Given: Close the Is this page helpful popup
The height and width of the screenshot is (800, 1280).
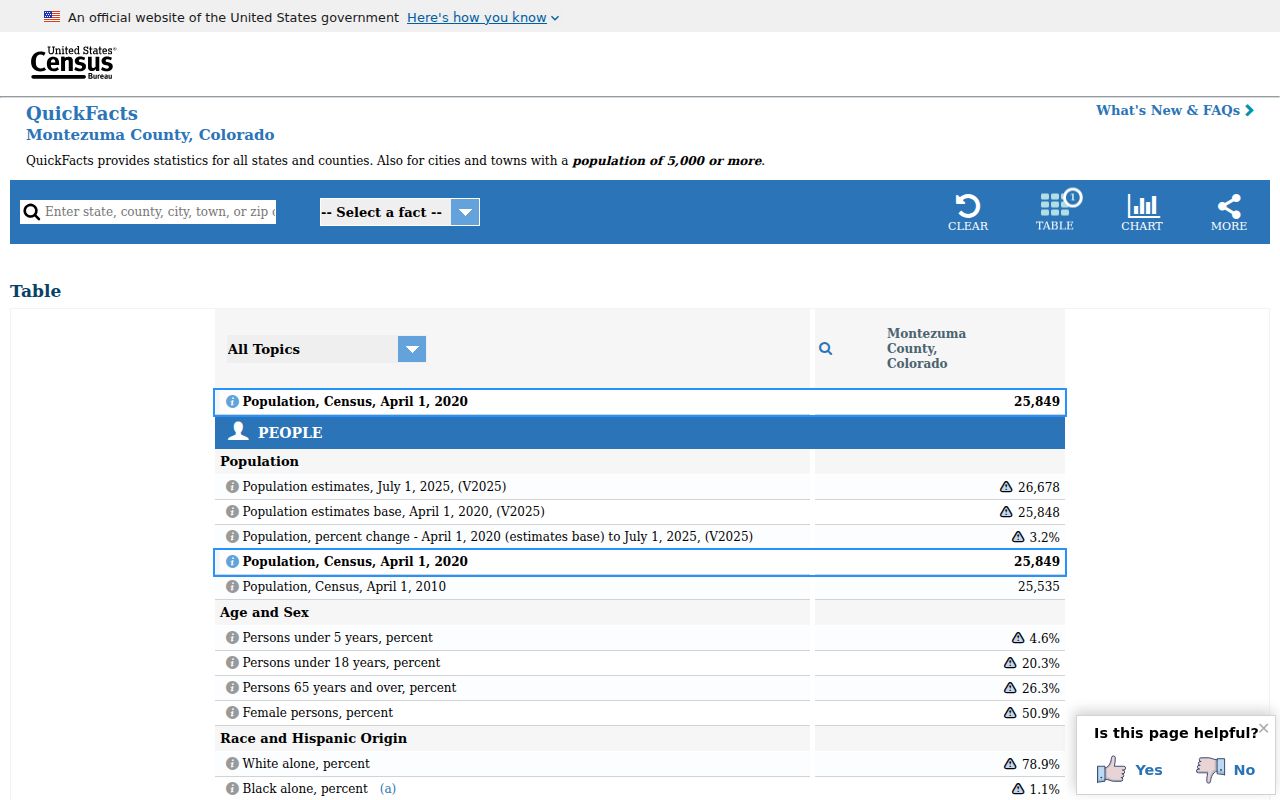Looking at the screenshot, I should pos(1264,728).
